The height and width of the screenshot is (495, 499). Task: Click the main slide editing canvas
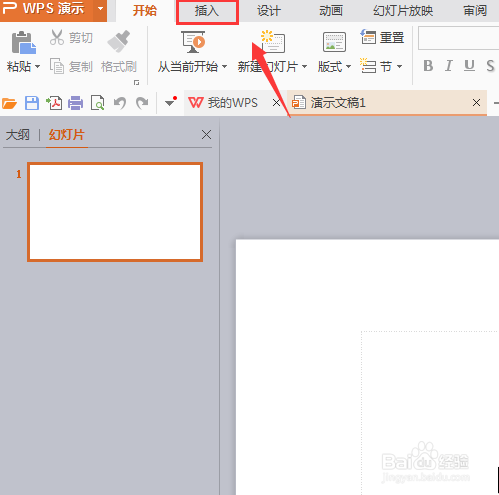tap(367, 367)
